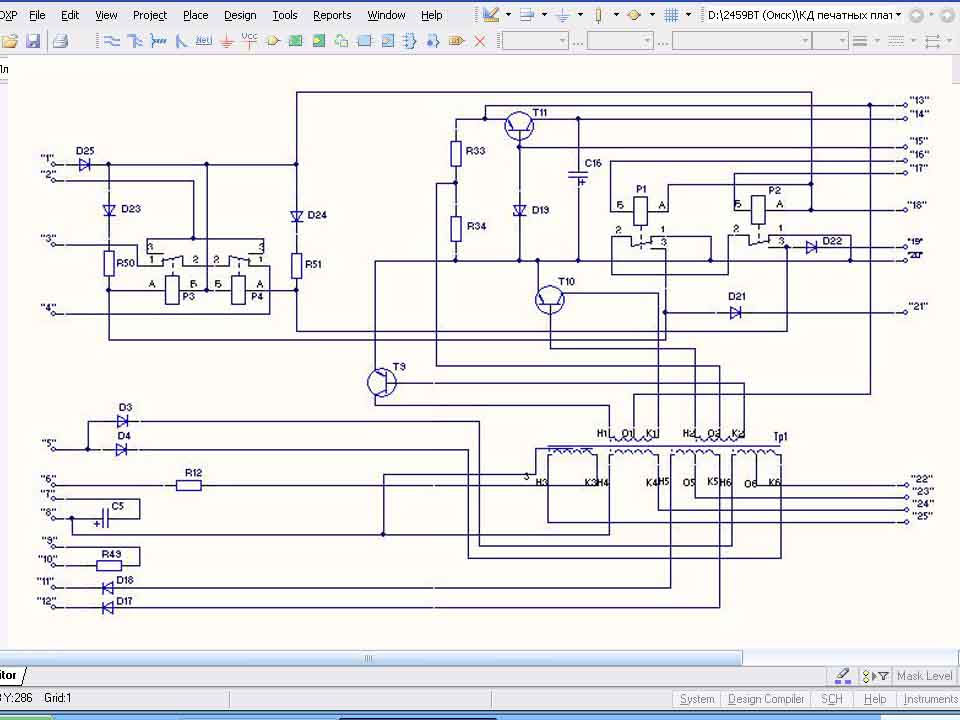The width and height of the screenshot is (960, 720).
Task: Click the Help panel button in status bar
Action: [x=875, y=699]
